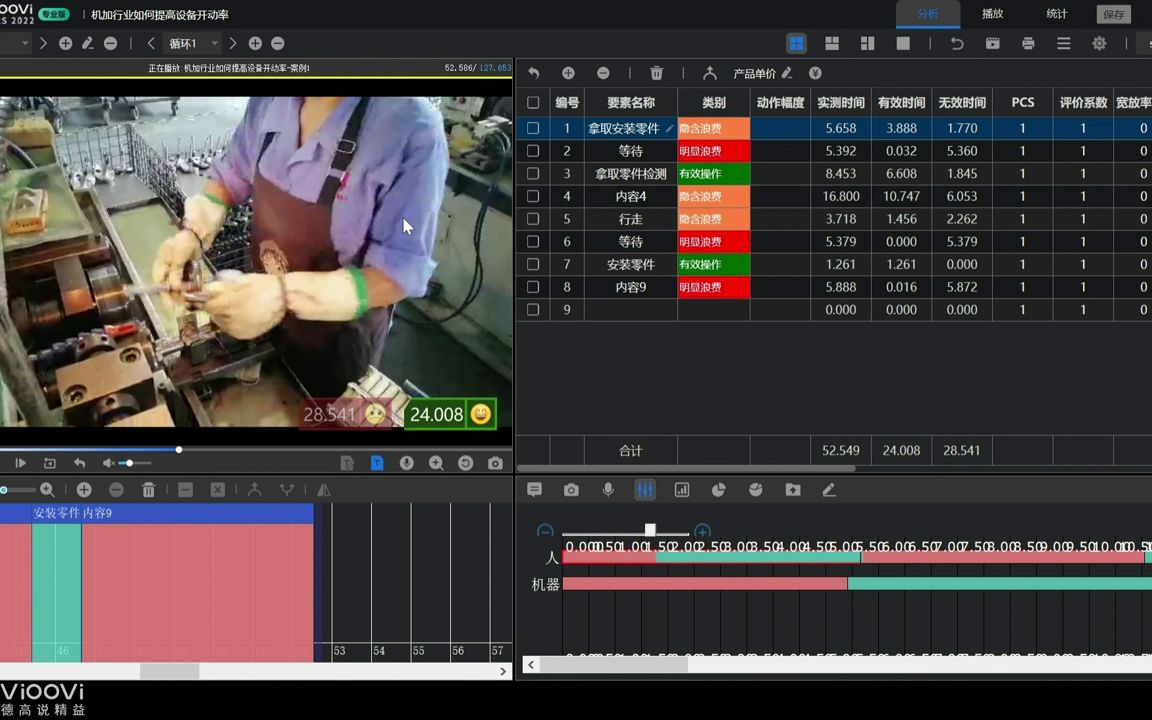The image size is (1152, 720).
Task: Switch to the 统计 tab
Action: (x=1058, y=13)
